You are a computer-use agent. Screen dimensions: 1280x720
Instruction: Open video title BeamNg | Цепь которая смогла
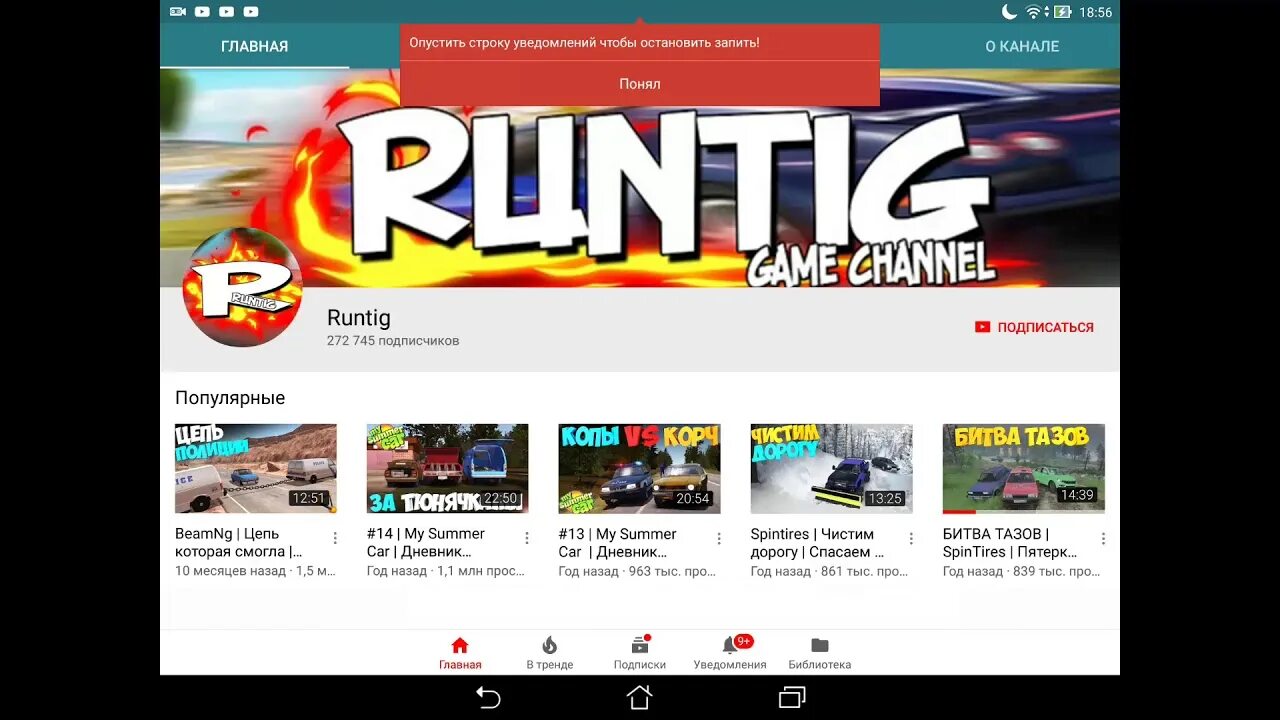click(239, 543)
